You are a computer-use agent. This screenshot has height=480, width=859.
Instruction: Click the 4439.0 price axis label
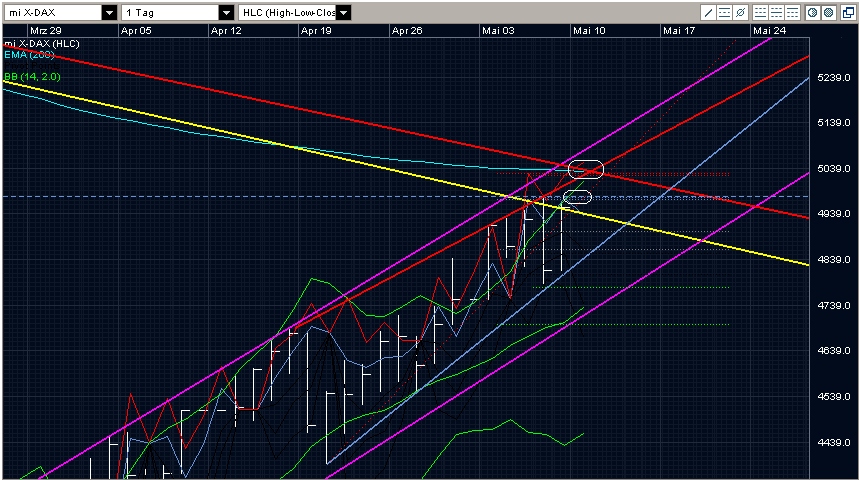pos(834,443)
